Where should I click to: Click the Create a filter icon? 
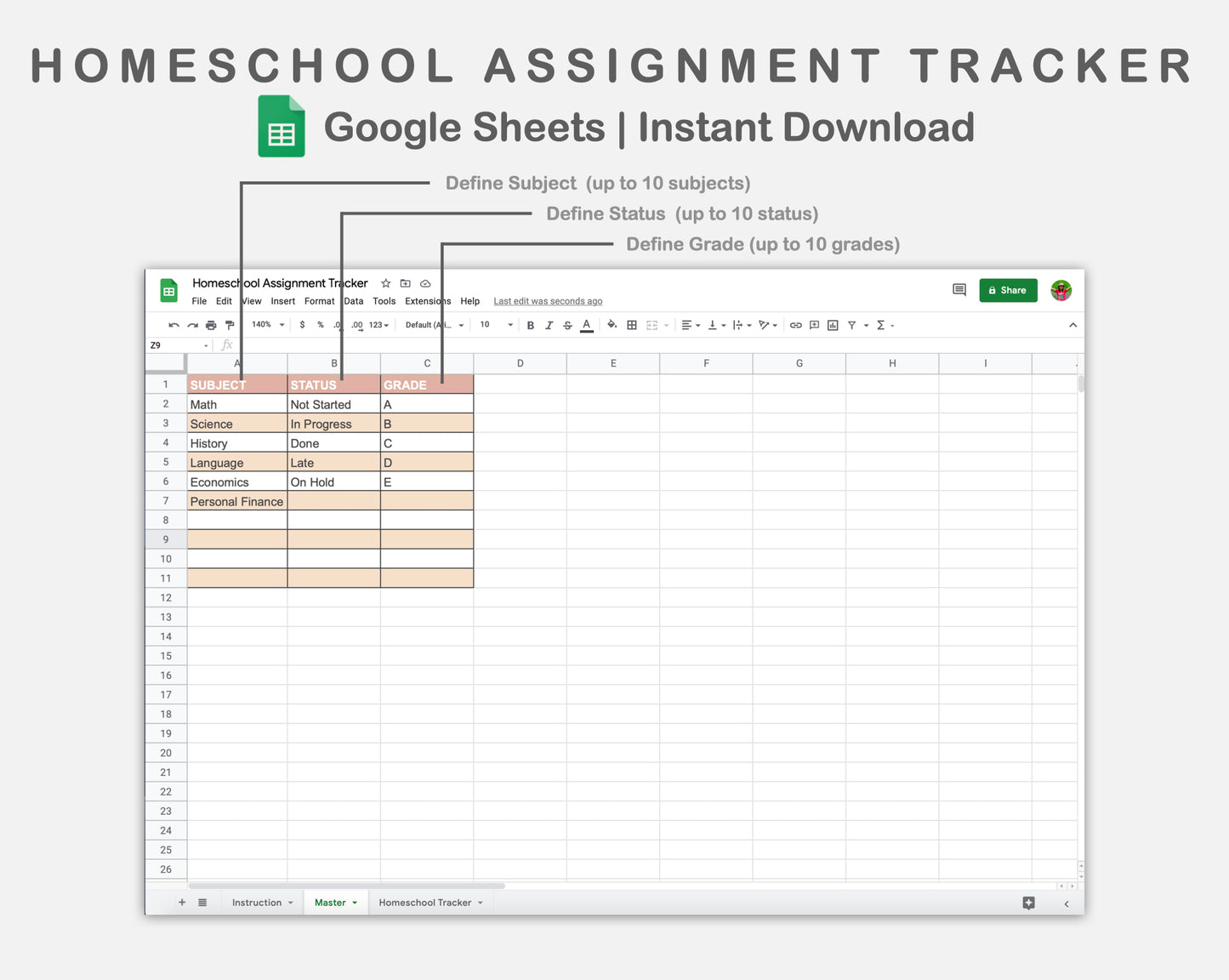click(x=852, y=325)
